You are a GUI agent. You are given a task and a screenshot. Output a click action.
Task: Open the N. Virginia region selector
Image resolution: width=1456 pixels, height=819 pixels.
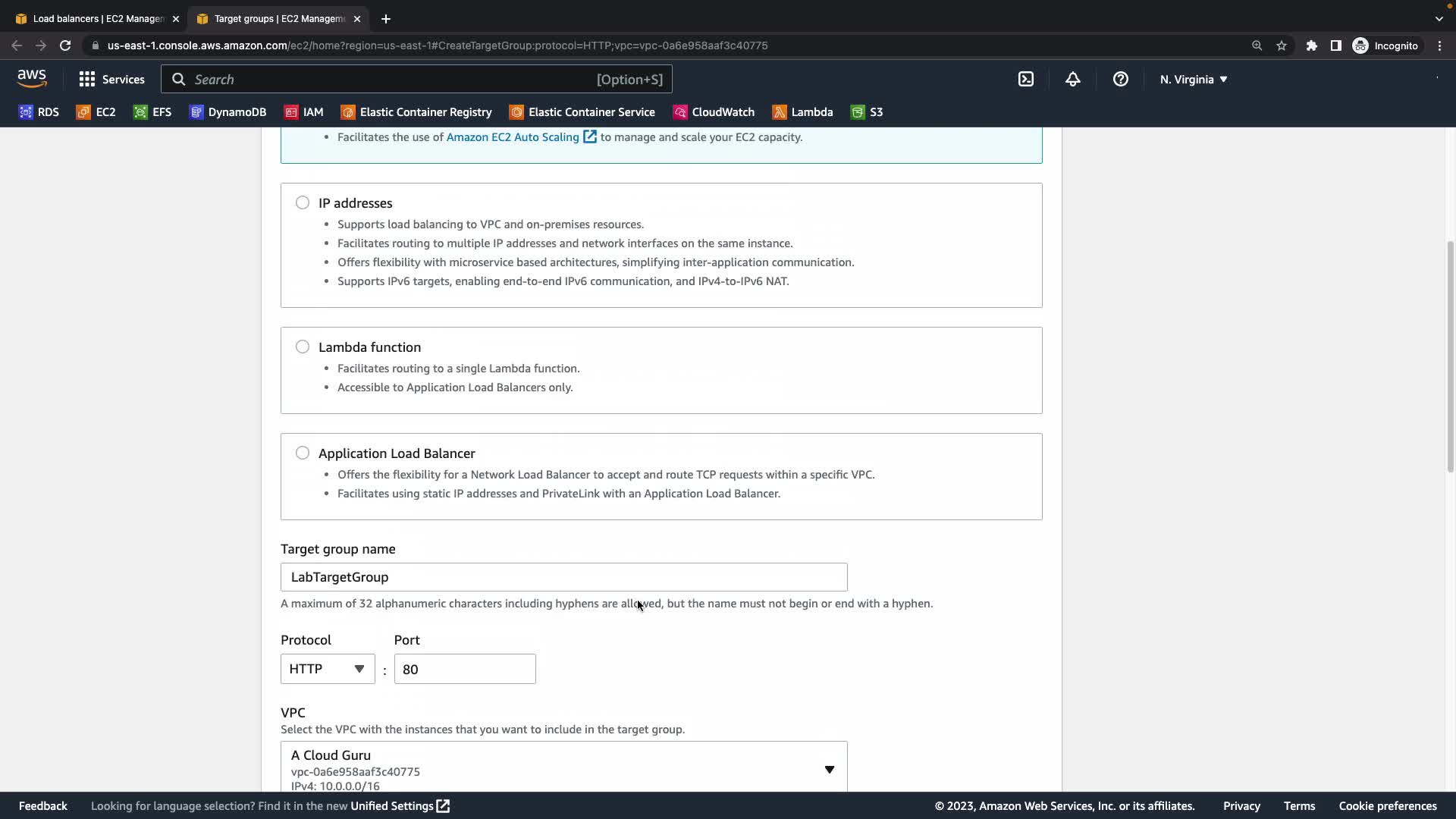point(1193,79)
